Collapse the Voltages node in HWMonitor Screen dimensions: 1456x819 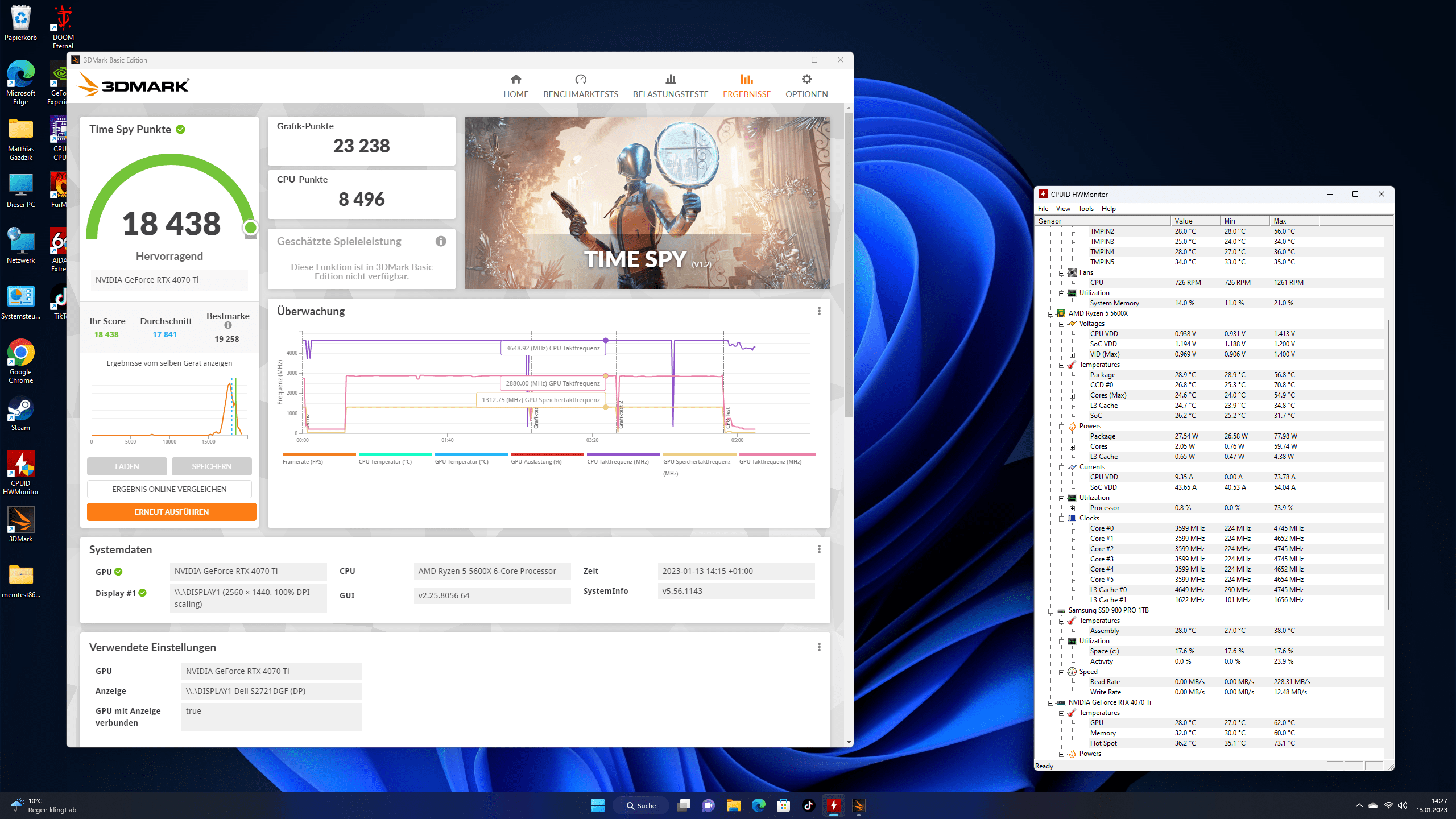[x=1061, y=324]
